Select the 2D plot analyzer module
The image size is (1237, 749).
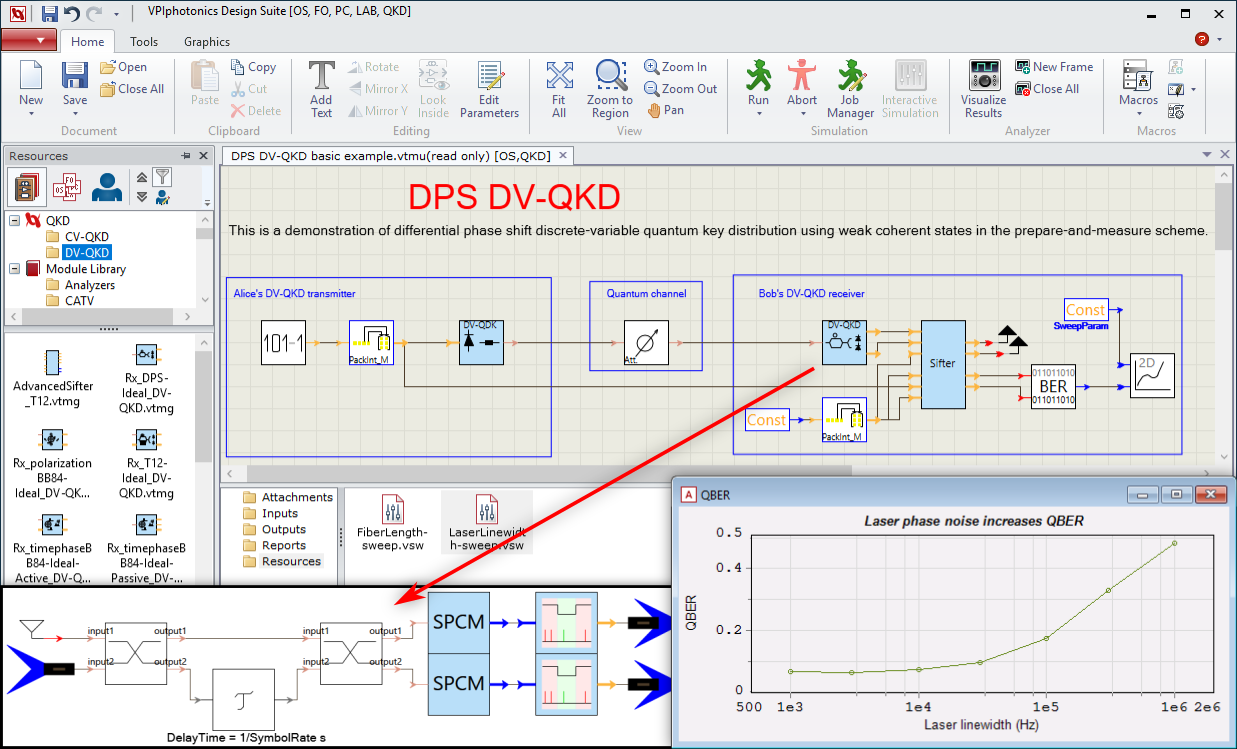point(1153,377)
